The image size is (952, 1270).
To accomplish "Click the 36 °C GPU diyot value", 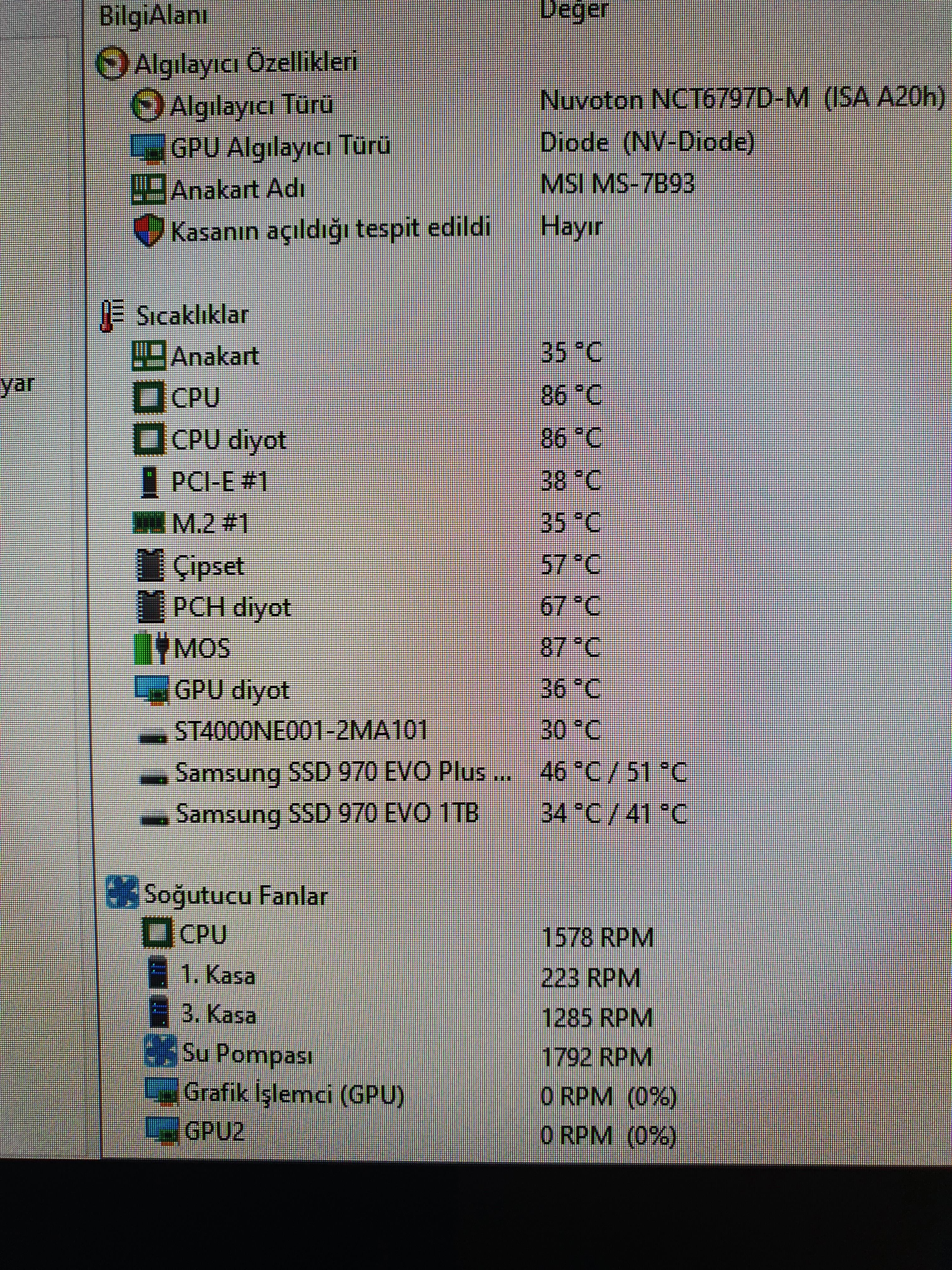I will (570, 689).
